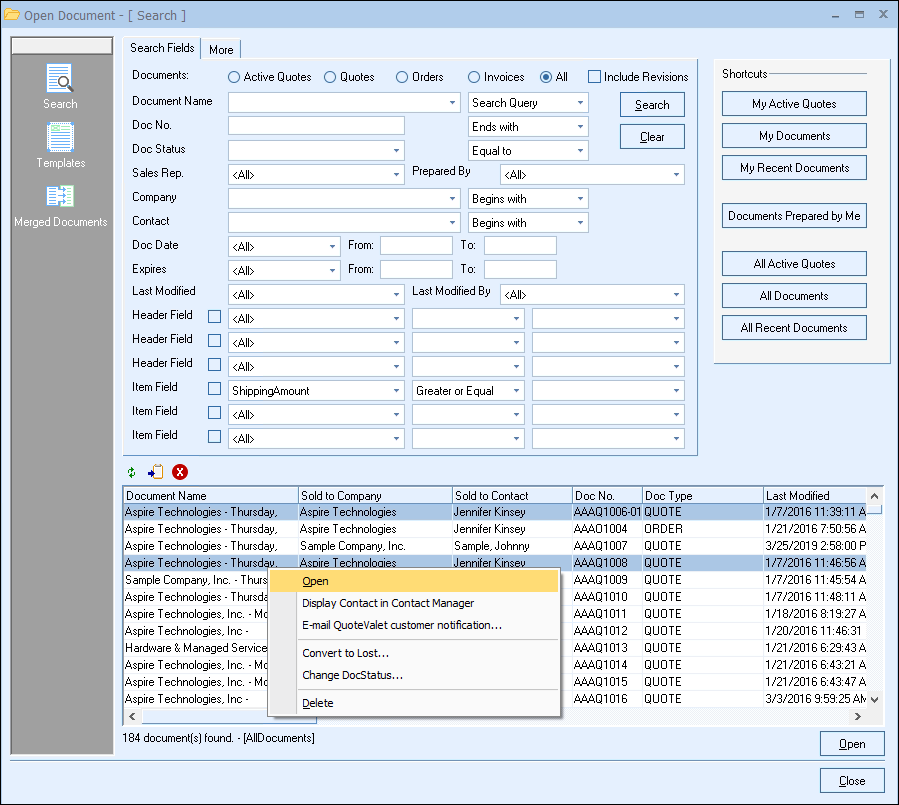Check the Item Field ShippingAmount checkbox
The width and height of the screenshot is (899, 805).
(x=214, y=389)
